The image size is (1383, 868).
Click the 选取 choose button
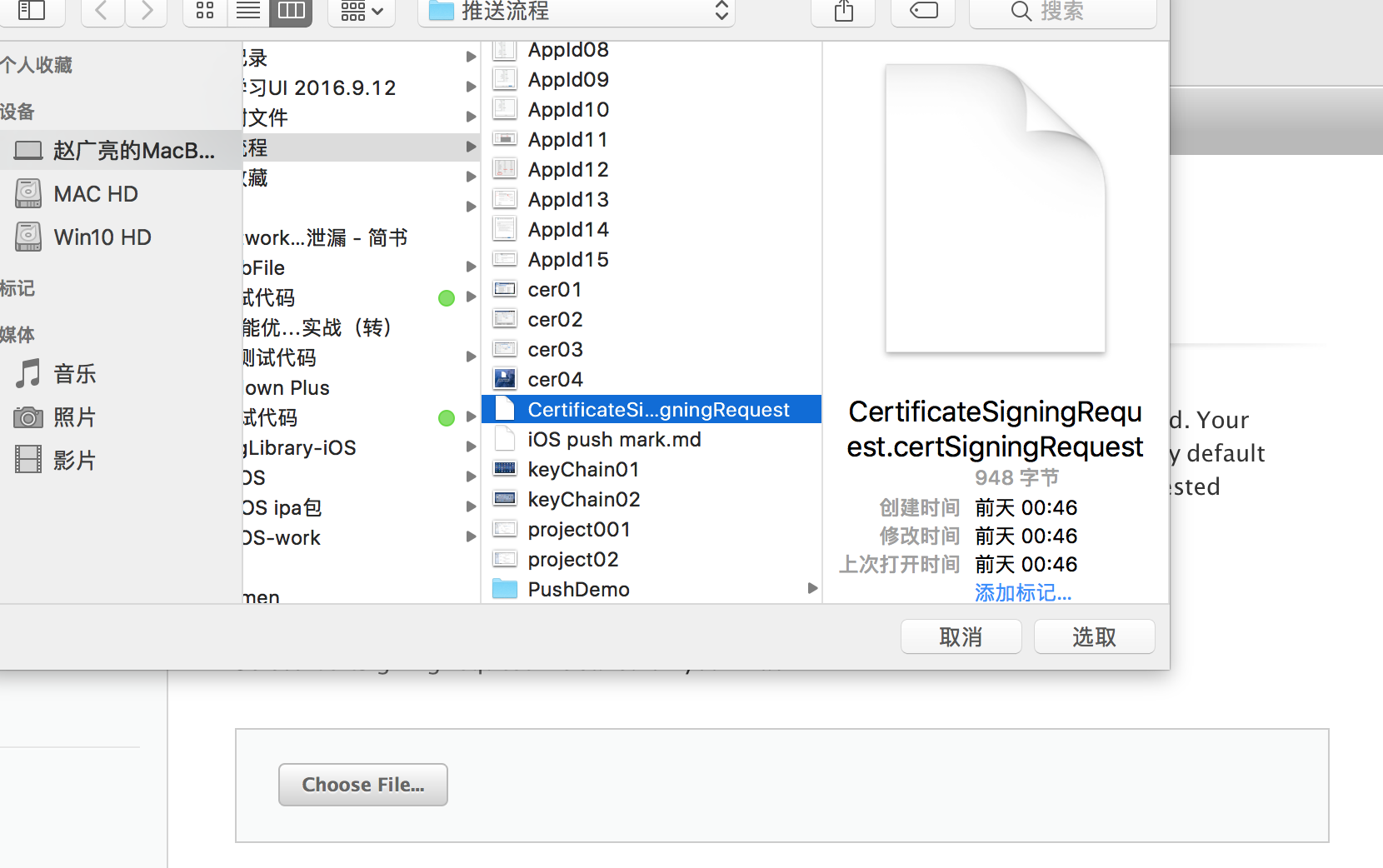click(x=1094, y=637)
